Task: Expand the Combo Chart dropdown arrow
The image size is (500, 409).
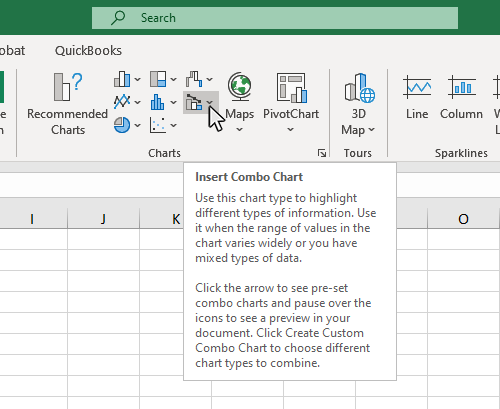Action: [x=210, y=102]
